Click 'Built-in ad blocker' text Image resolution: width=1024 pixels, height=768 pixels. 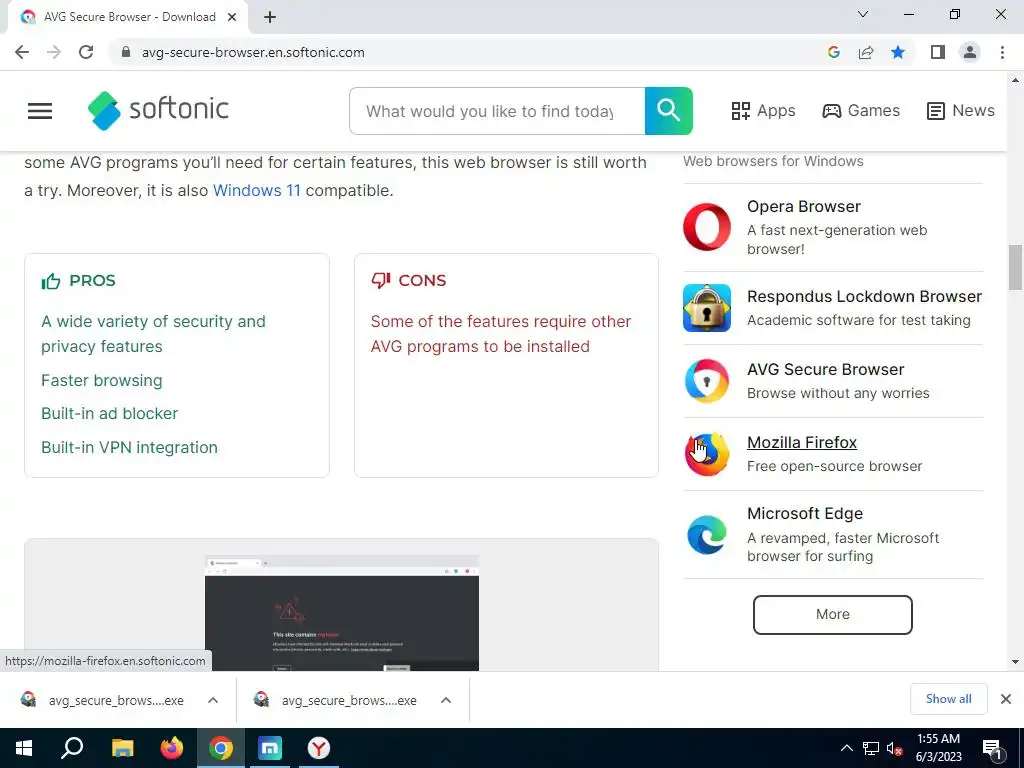coord(110,413)
